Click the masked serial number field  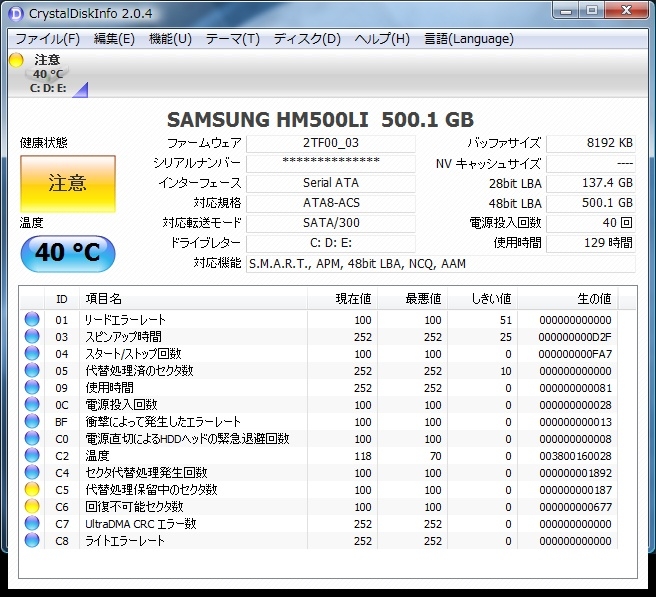coord(331,163)
